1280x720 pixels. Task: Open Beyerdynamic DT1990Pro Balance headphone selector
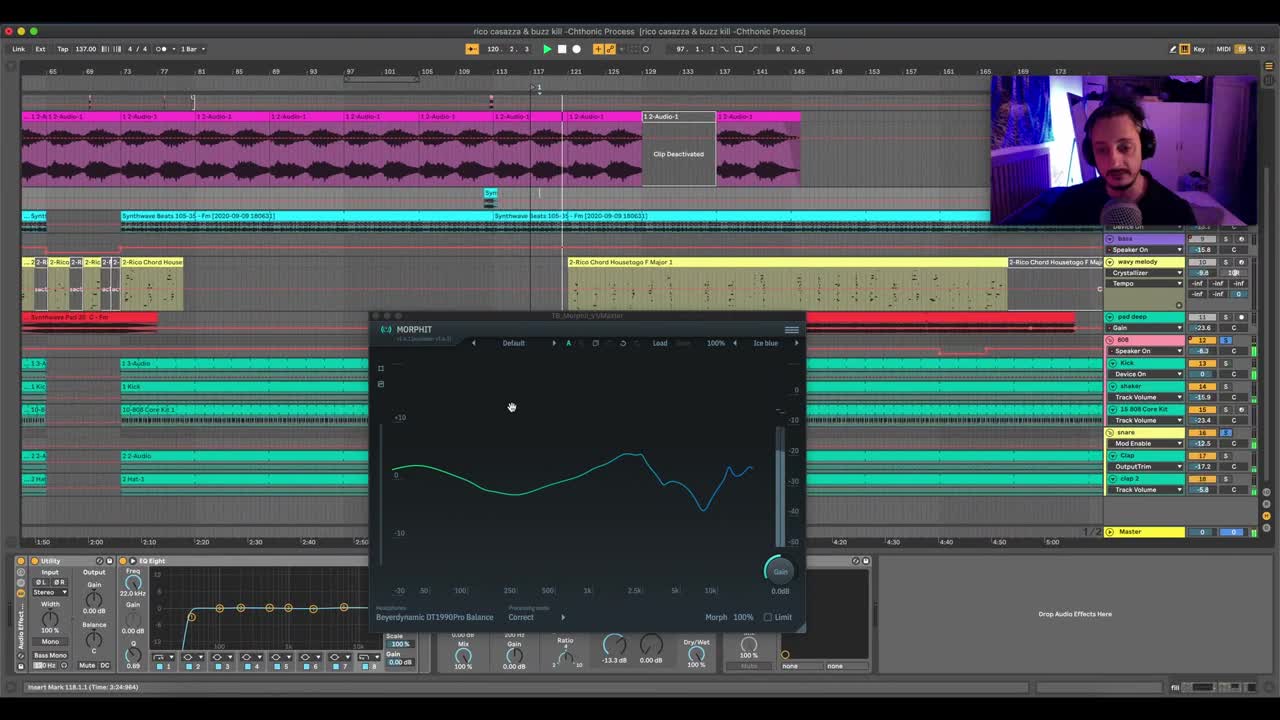tap(435, 617)
